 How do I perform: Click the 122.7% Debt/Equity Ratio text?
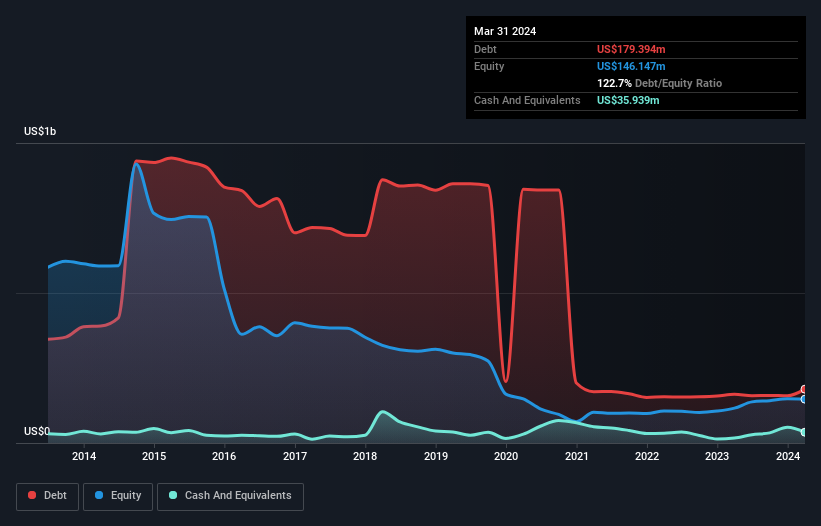click(x=659, y=83)
